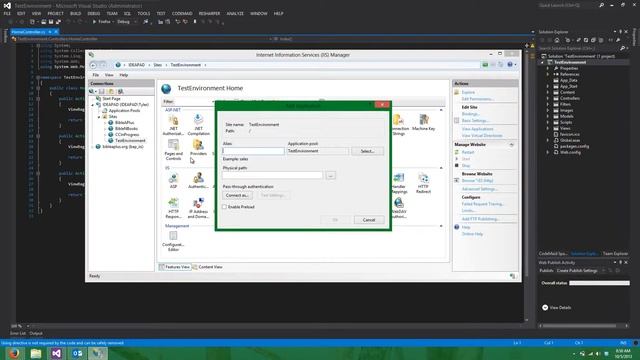Click the Home icon in Solution Explorer toolbar
Screen dimensions: 640x360
click(557, 40)
